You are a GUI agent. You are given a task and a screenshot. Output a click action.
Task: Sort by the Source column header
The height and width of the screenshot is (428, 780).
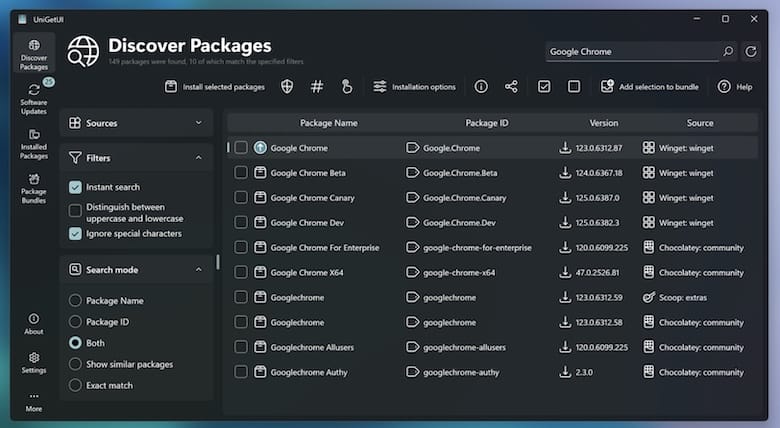(x=700, y=123)
